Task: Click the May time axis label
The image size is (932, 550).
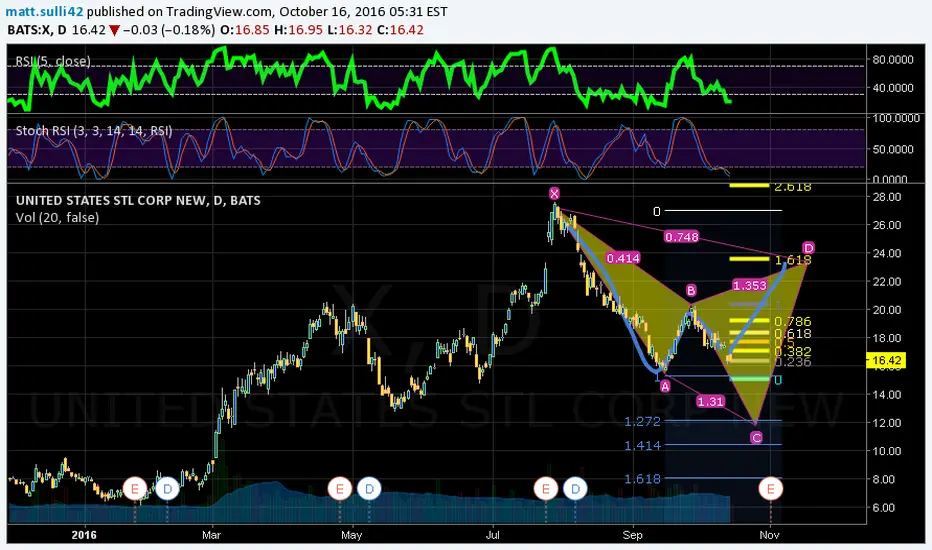Action: coord(351,535)
